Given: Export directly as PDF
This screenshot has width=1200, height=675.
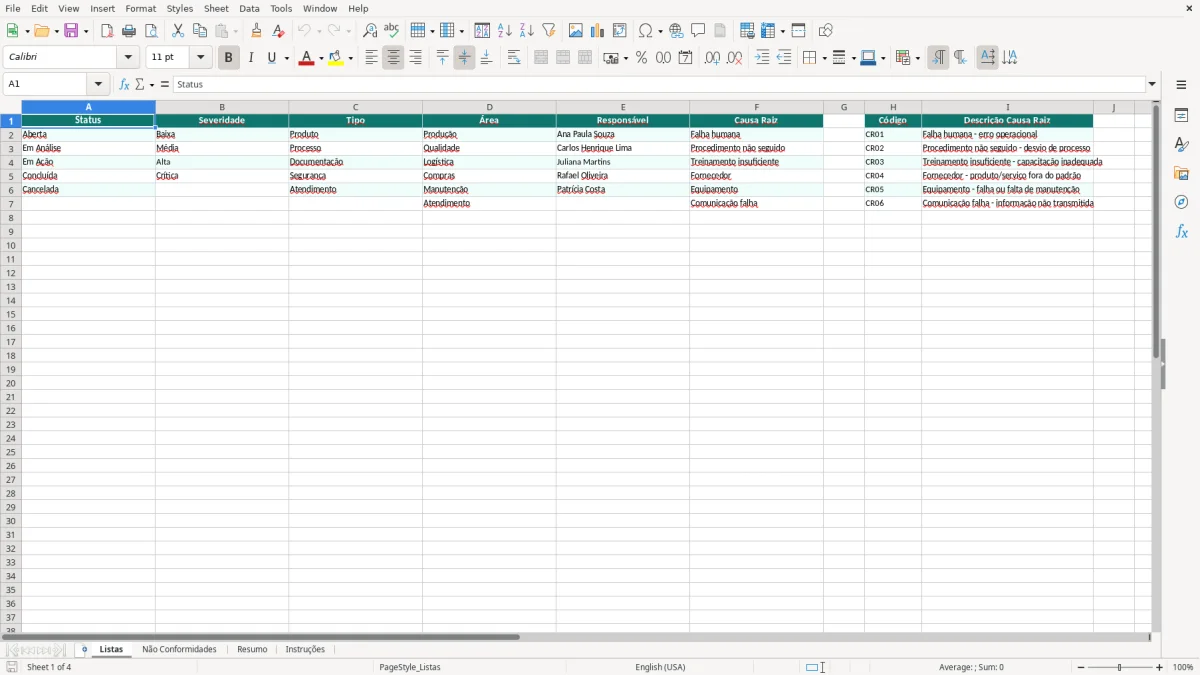Looking at the screenshot, I should tap(107, 31).
